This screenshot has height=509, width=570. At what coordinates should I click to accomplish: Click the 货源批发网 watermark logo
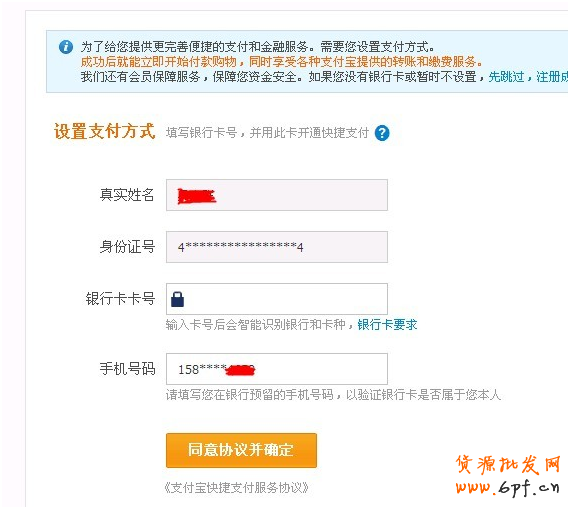[x=508, y=464]
